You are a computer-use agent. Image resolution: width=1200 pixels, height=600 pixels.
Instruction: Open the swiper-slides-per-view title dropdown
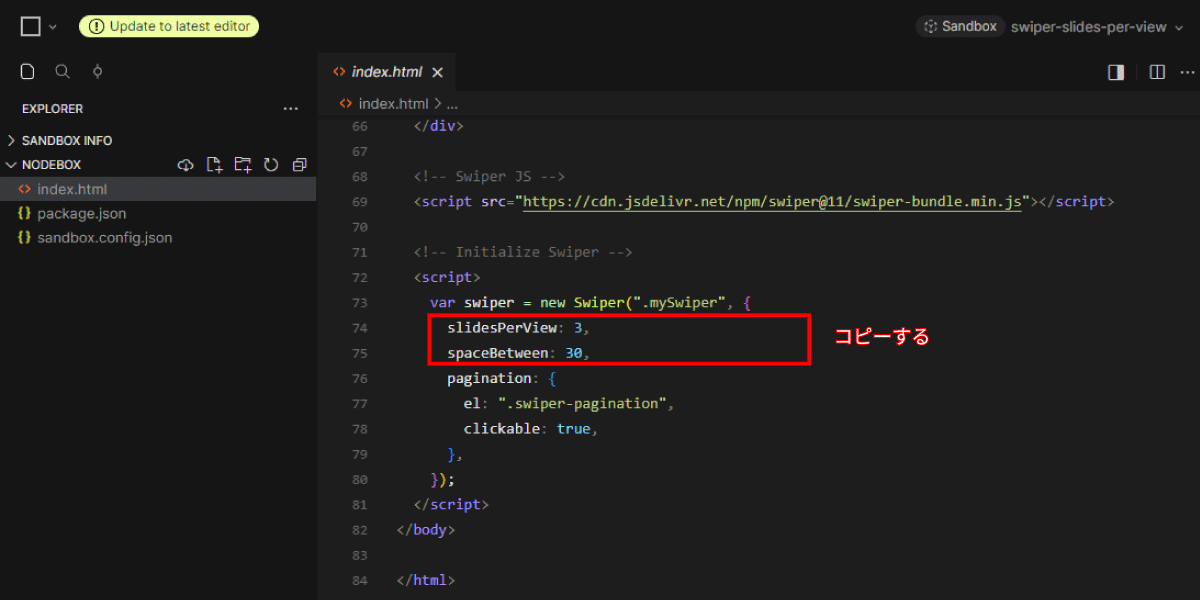tap(1097, 27)
